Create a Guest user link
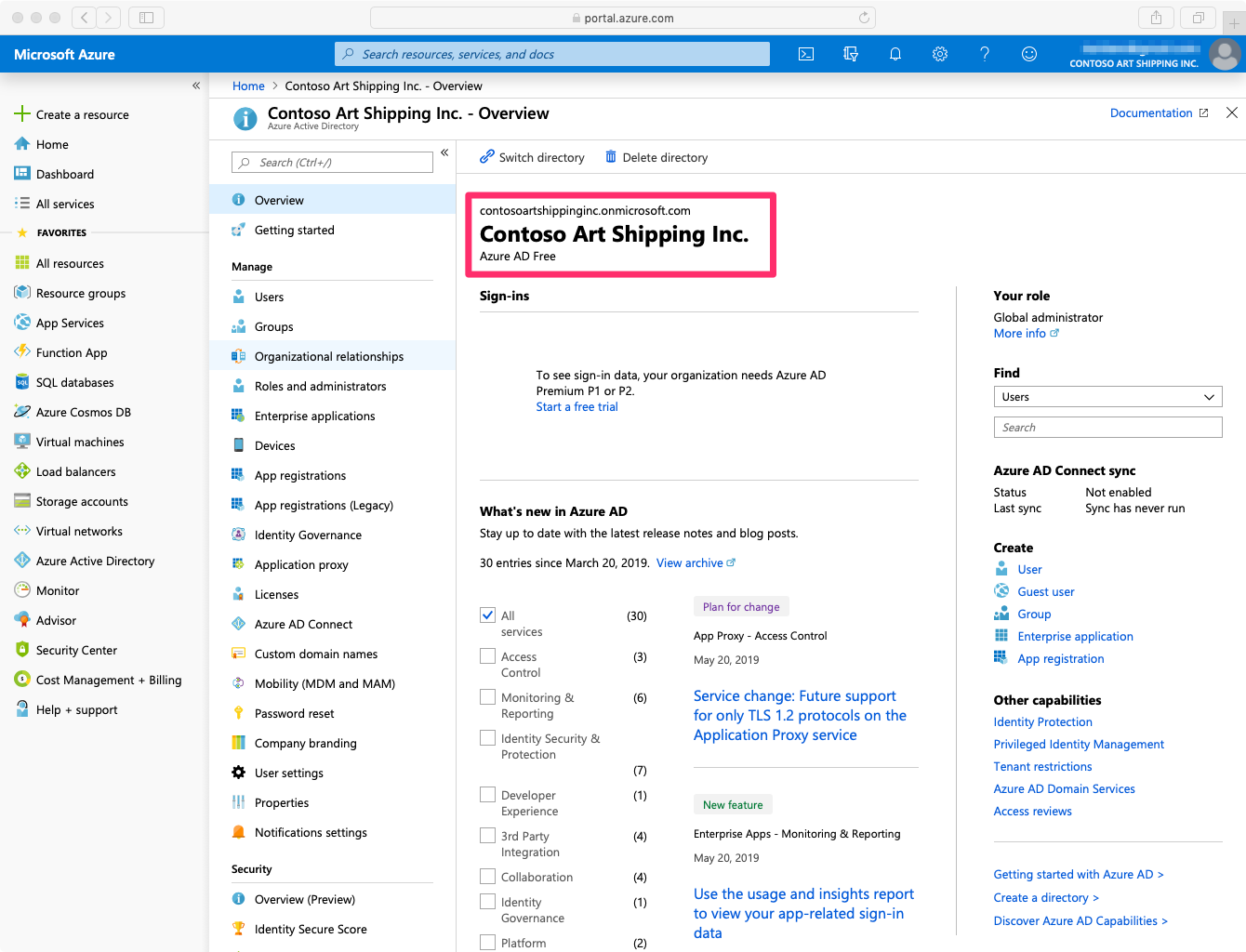This screenshot has width=1246, height=952. click(1045, 591)
